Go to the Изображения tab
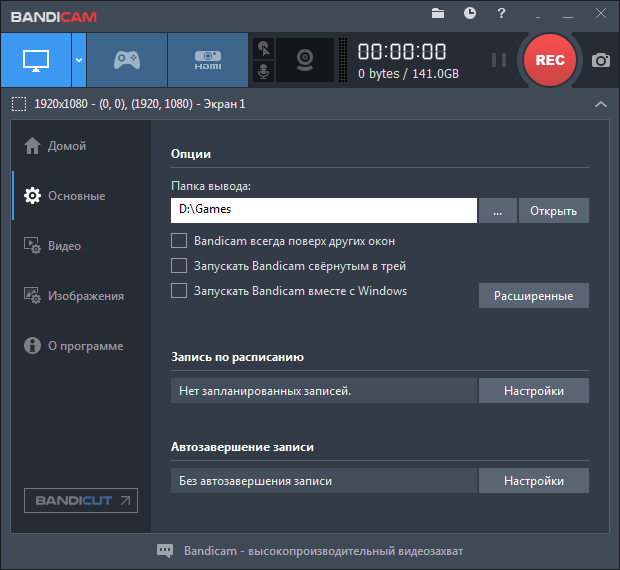This screenshot has width=620, height=570. tap(85, 296)
